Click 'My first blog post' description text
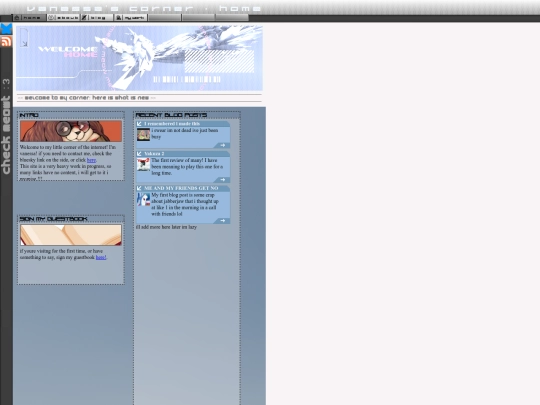 (x=185, y=205)
